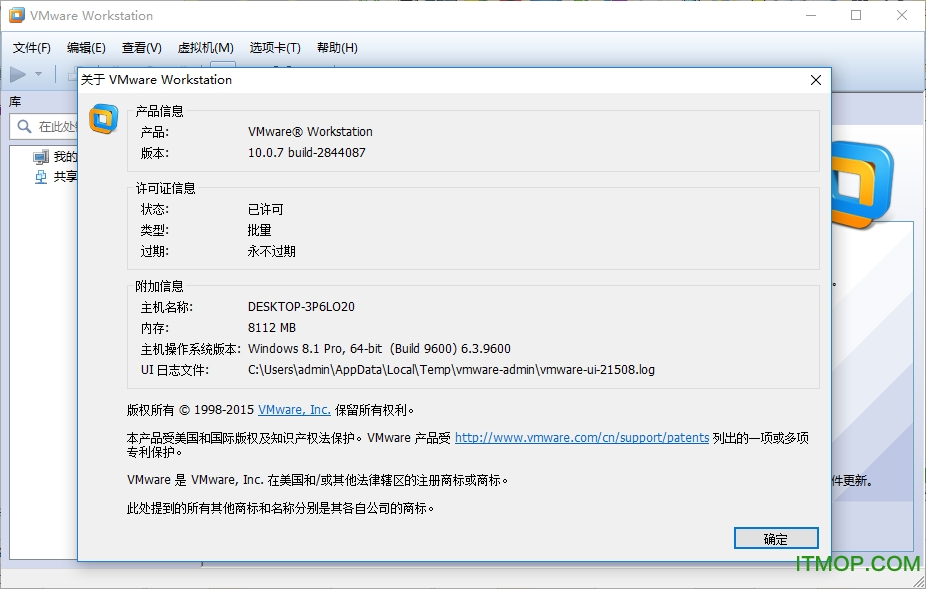Open the 查看(V) menu
This screenshot has height=589, width=926.
point(141,48)
